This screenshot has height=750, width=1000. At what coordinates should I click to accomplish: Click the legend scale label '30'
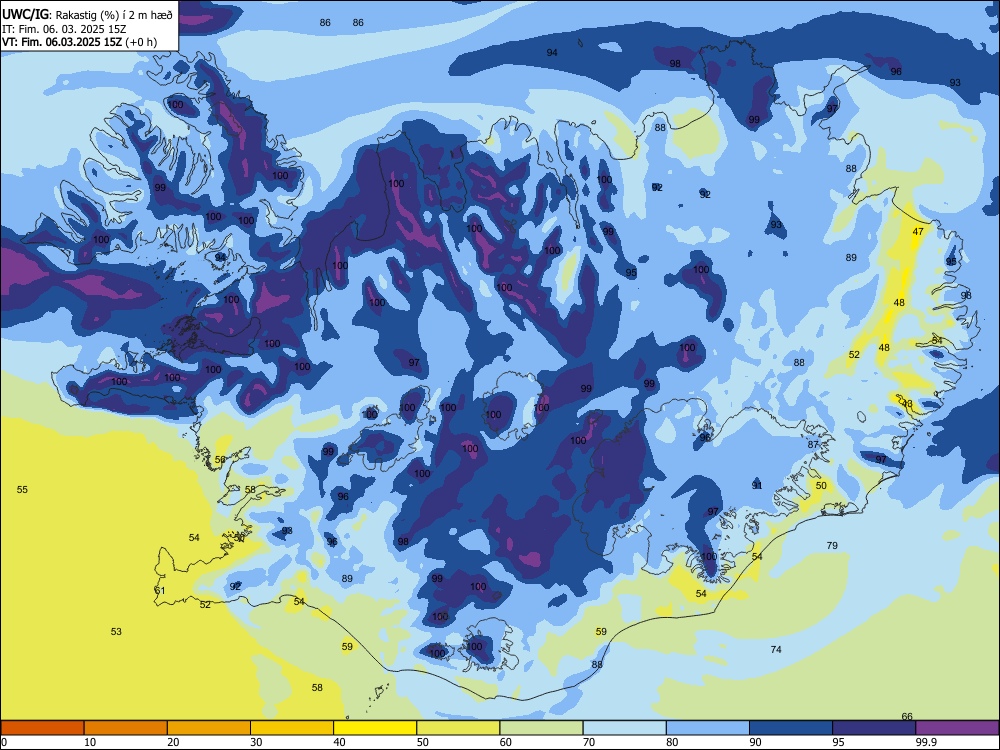pyautogui.click(x=256, y=742)
